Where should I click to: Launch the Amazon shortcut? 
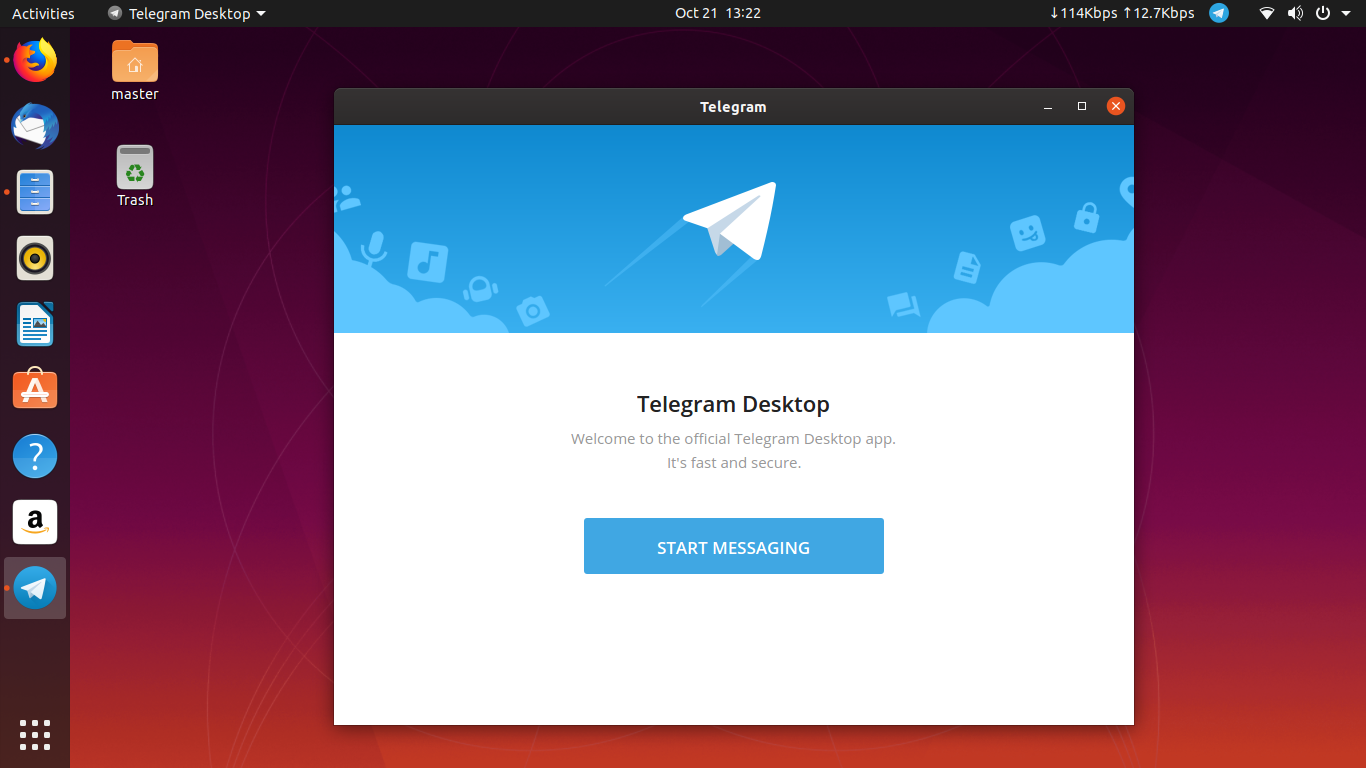tap(34, 521)
